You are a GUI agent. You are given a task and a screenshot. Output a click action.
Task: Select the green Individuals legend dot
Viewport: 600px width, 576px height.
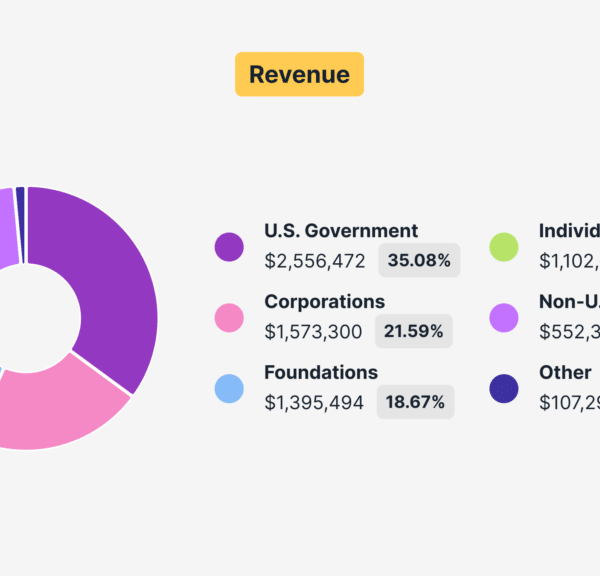[x=503, y=246]
